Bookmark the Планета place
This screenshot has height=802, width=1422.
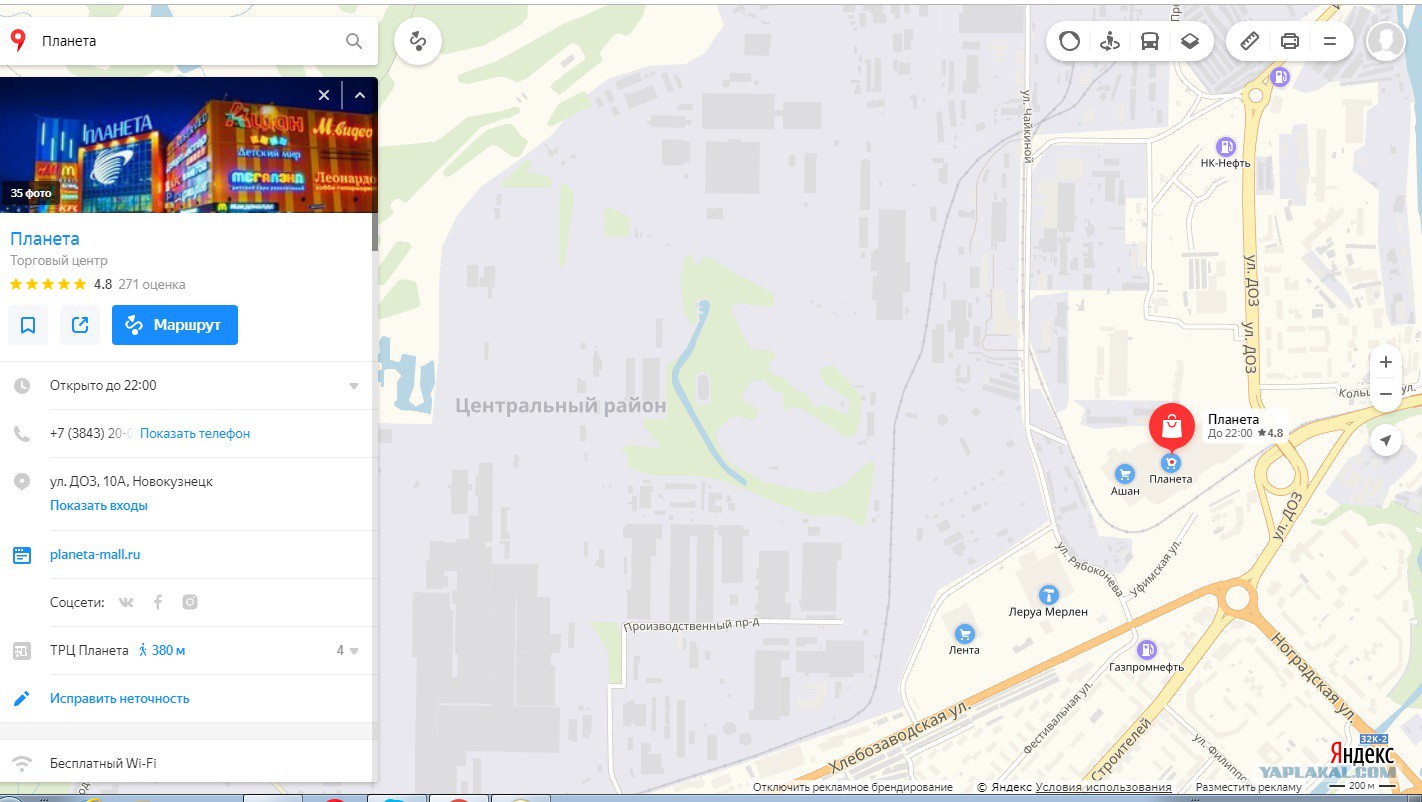click(x=28, y=325)
